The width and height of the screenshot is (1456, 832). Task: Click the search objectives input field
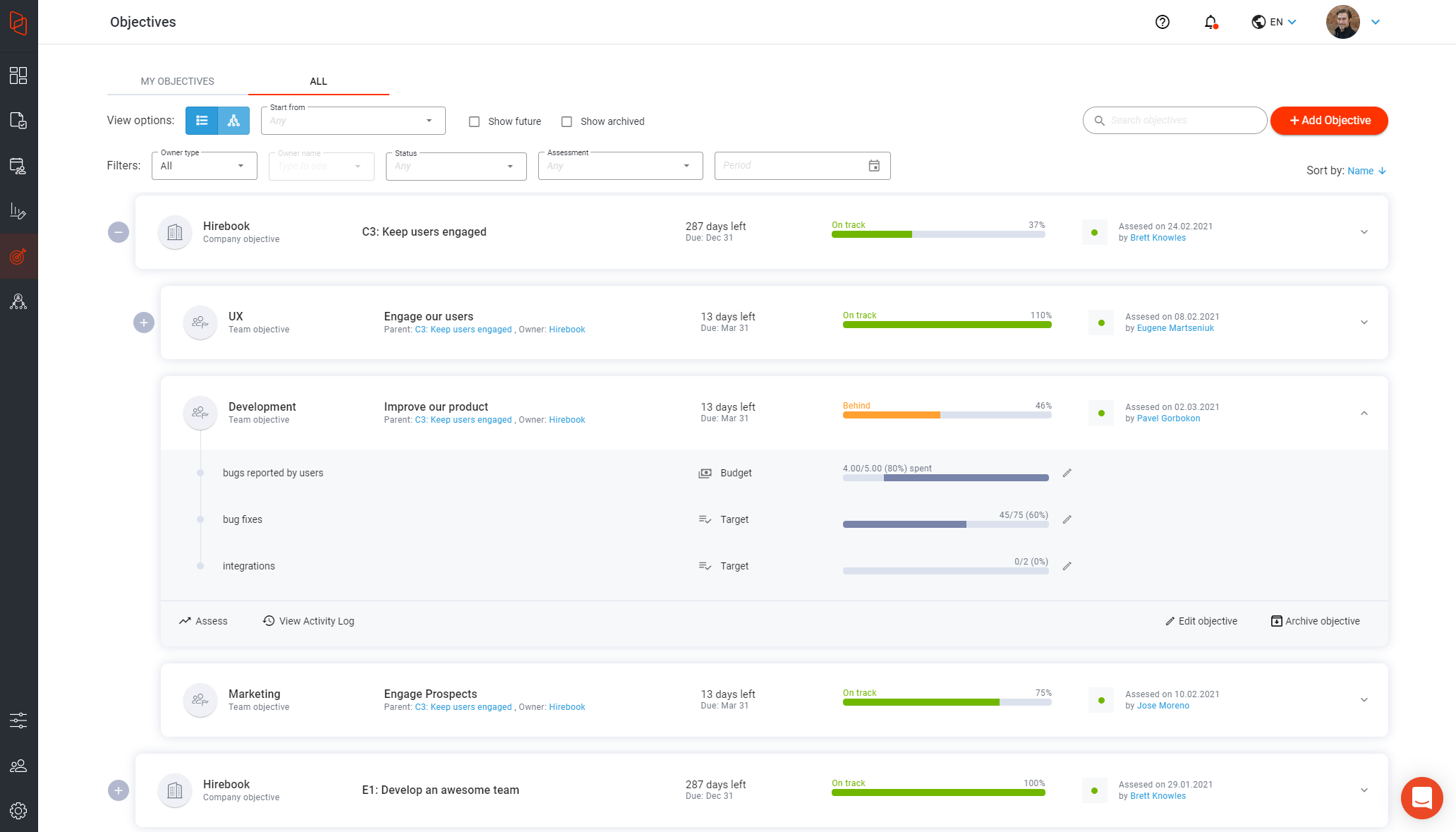click(x=1175, y=120)
